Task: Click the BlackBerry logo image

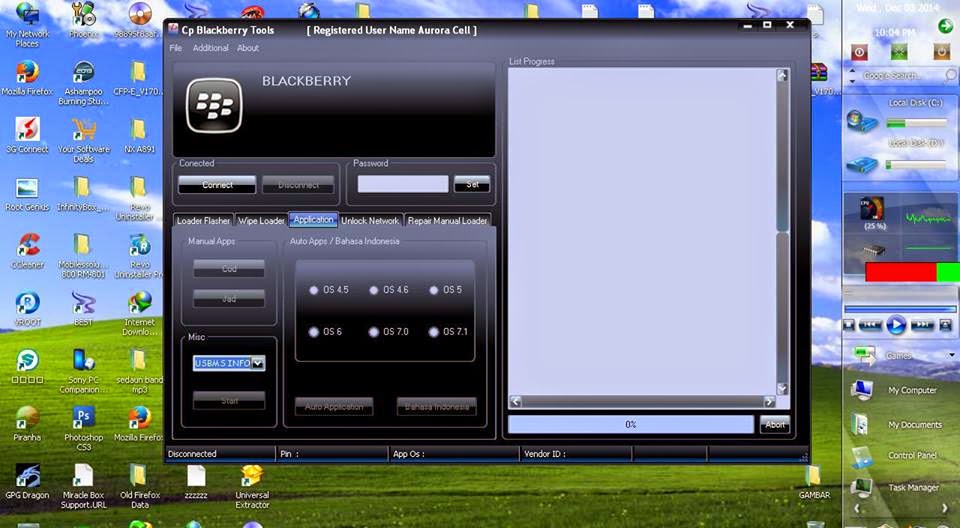Action: [214, 105]
